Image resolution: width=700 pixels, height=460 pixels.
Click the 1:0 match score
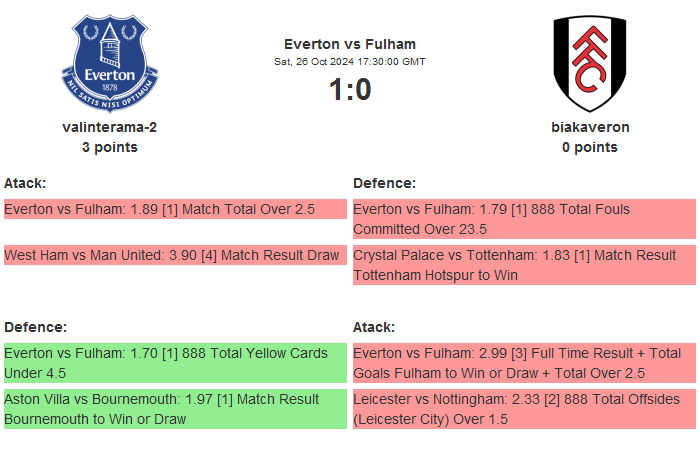(350, 90)
